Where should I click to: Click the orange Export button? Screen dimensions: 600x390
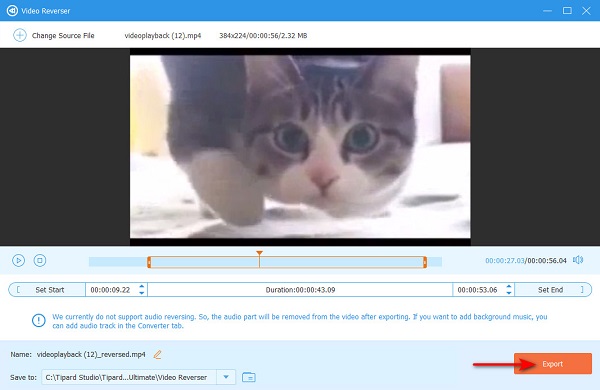(x=553, y=364)
